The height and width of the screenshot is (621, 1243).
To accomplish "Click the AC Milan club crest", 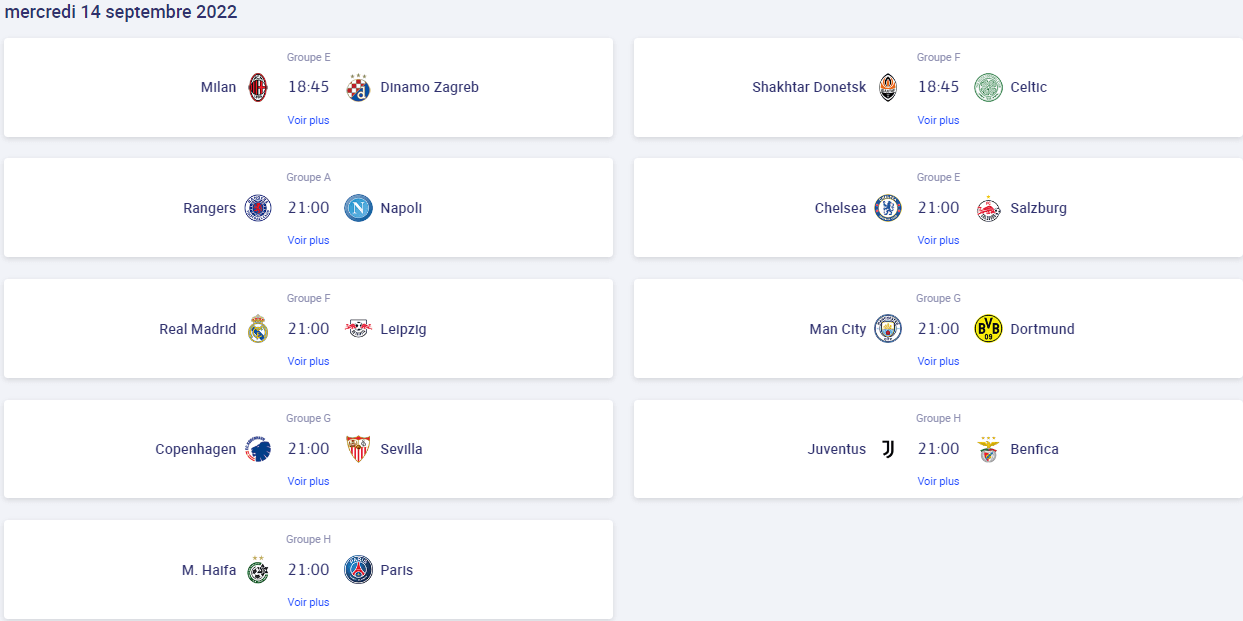I will pyautogui.click(x=258, y=88).
